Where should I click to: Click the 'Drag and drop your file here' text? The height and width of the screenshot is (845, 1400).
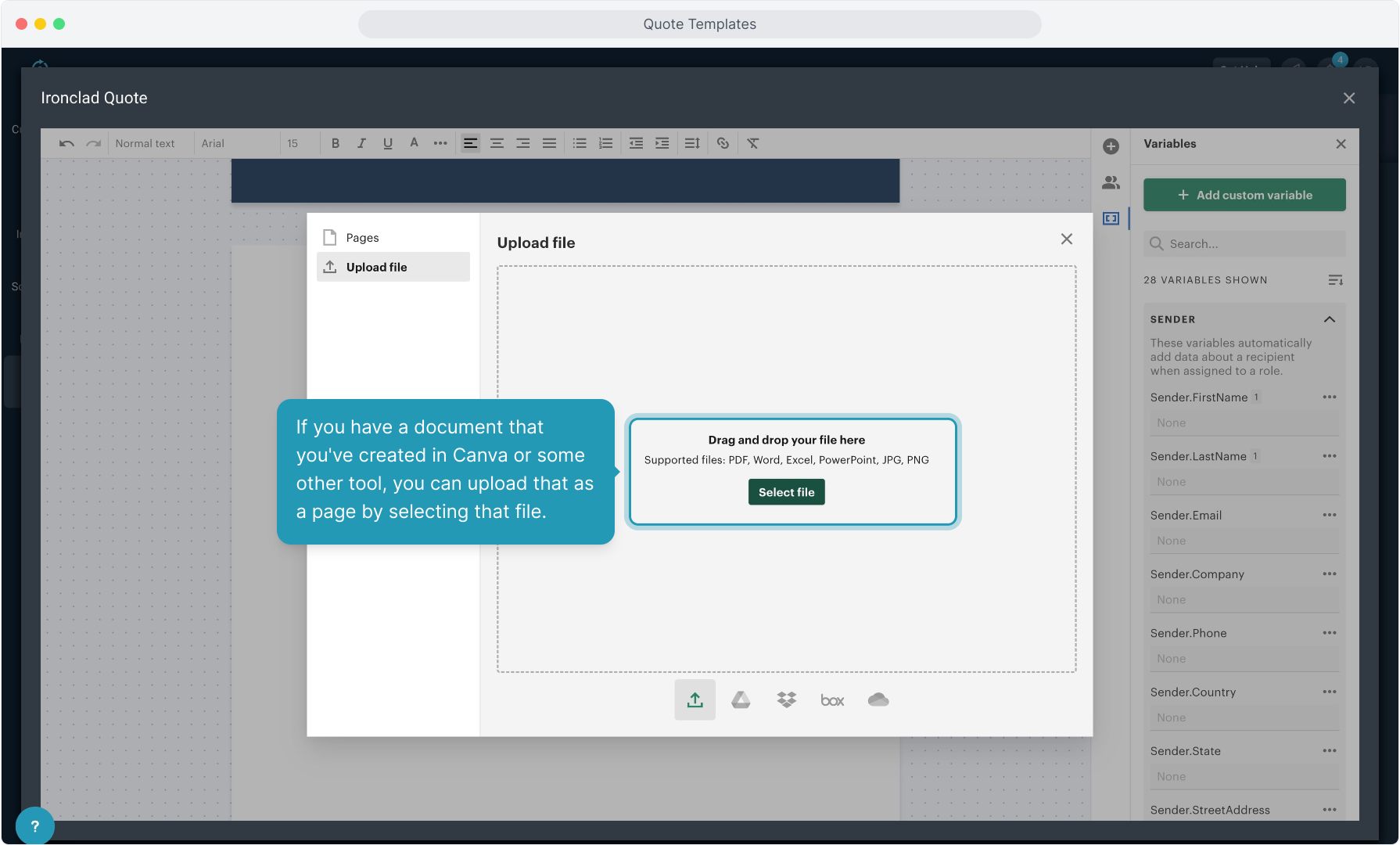tap(786, 440)
